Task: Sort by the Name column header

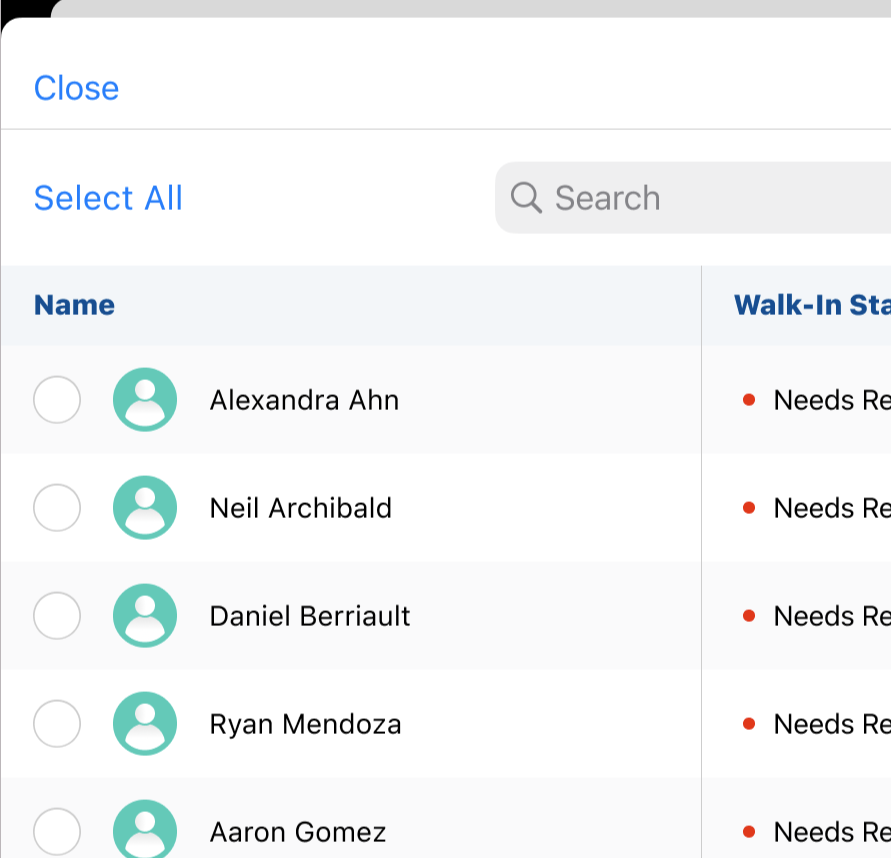Action: coord(75,305)
